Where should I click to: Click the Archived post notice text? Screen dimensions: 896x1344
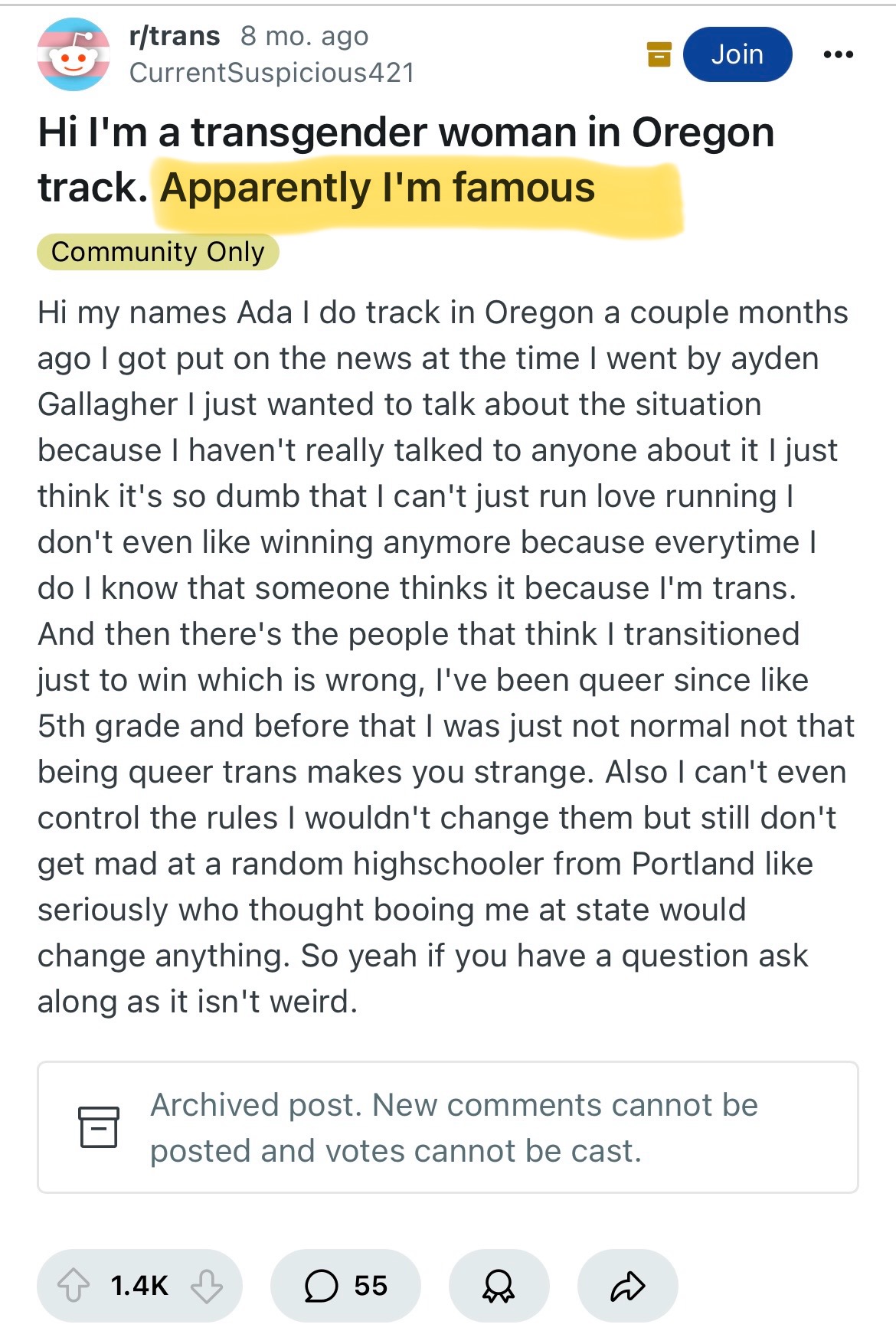[453, 1127]
